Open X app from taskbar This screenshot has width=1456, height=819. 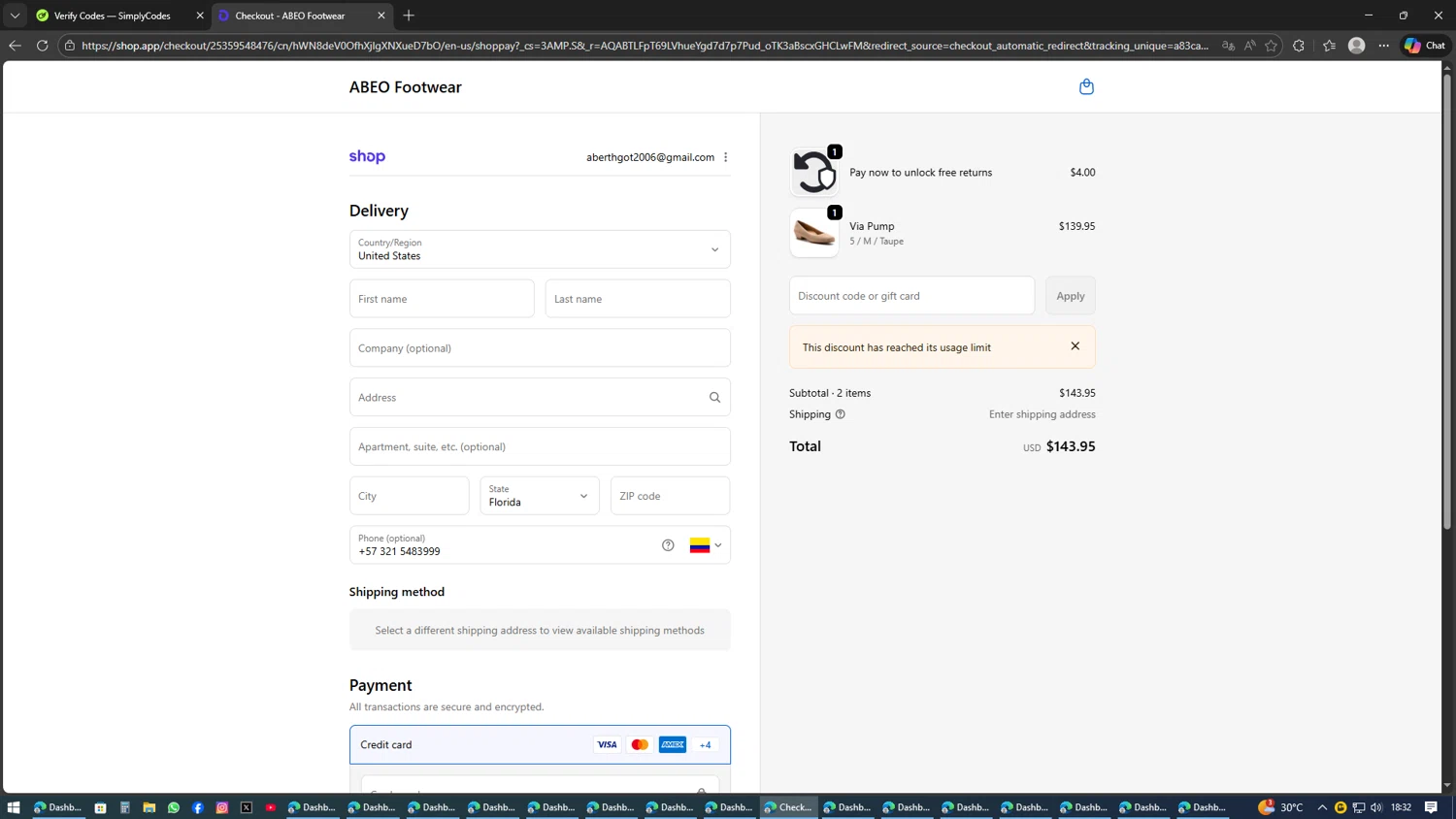(247, 807)
